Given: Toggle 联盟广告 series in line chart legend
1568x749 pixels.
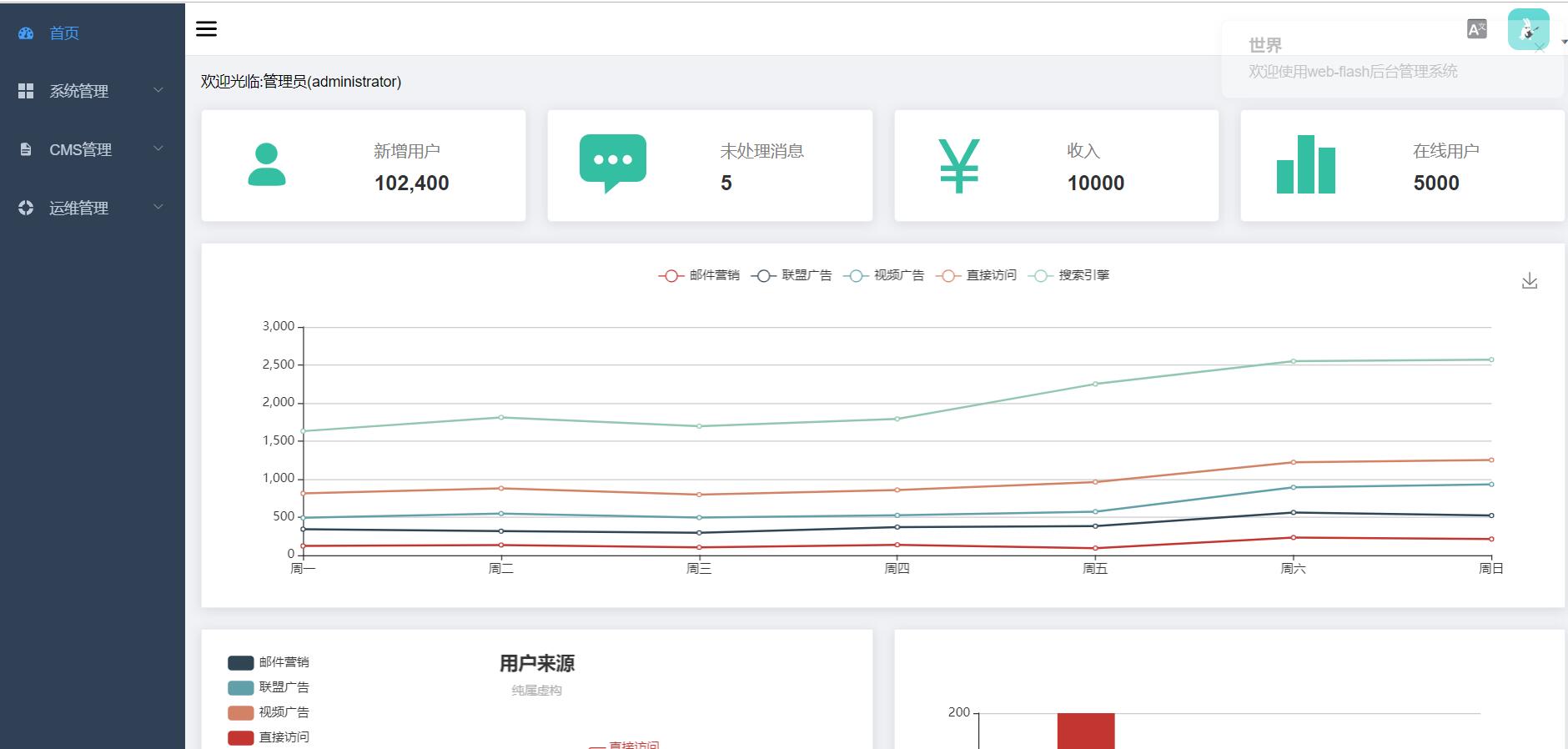Looking at the screenshot, I should click(792, 275).
